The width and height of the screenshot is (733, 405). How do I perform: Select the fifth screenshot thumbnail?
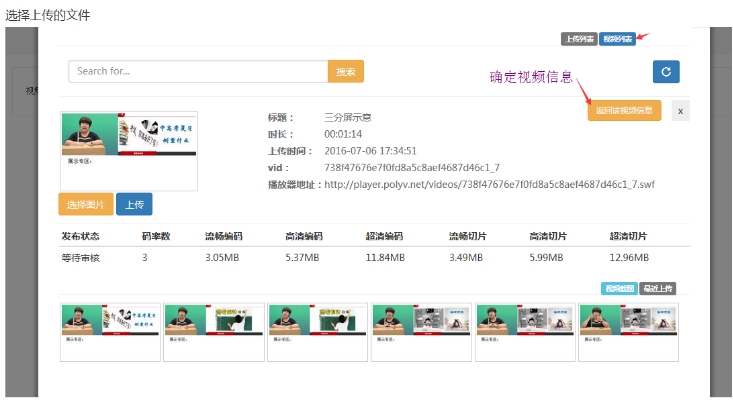pos(524,332)
